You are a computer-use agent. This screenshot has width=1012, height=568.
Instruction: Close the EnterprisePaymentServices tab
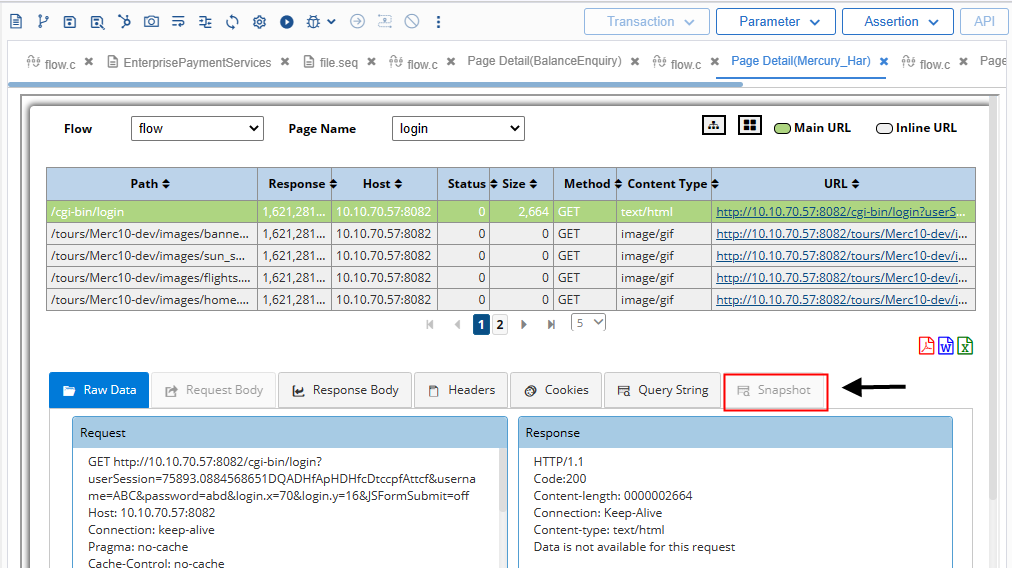(285, 62)
